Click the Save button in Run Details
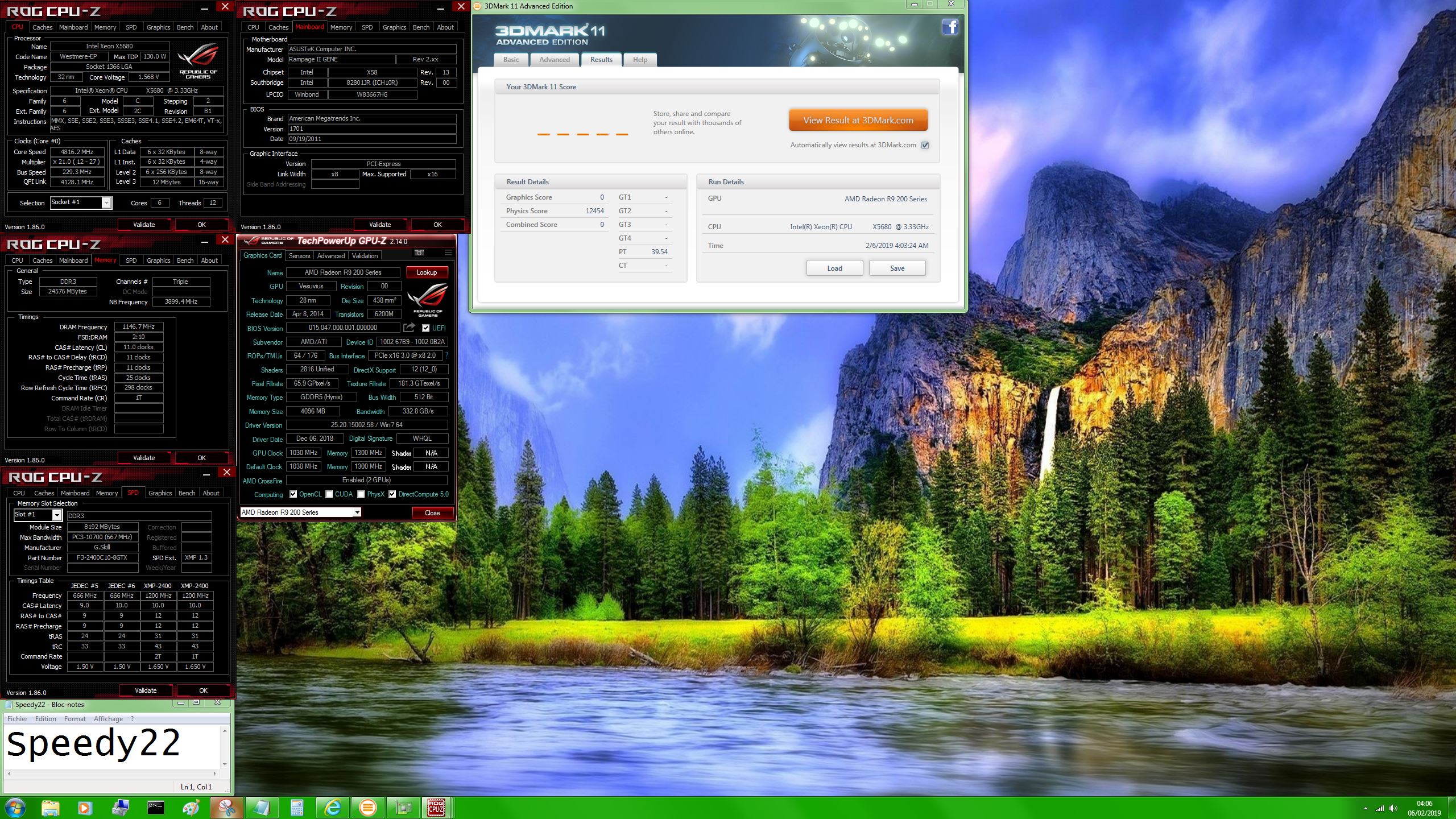Viewport: 1456px width, 819px height. click(897, 268)
